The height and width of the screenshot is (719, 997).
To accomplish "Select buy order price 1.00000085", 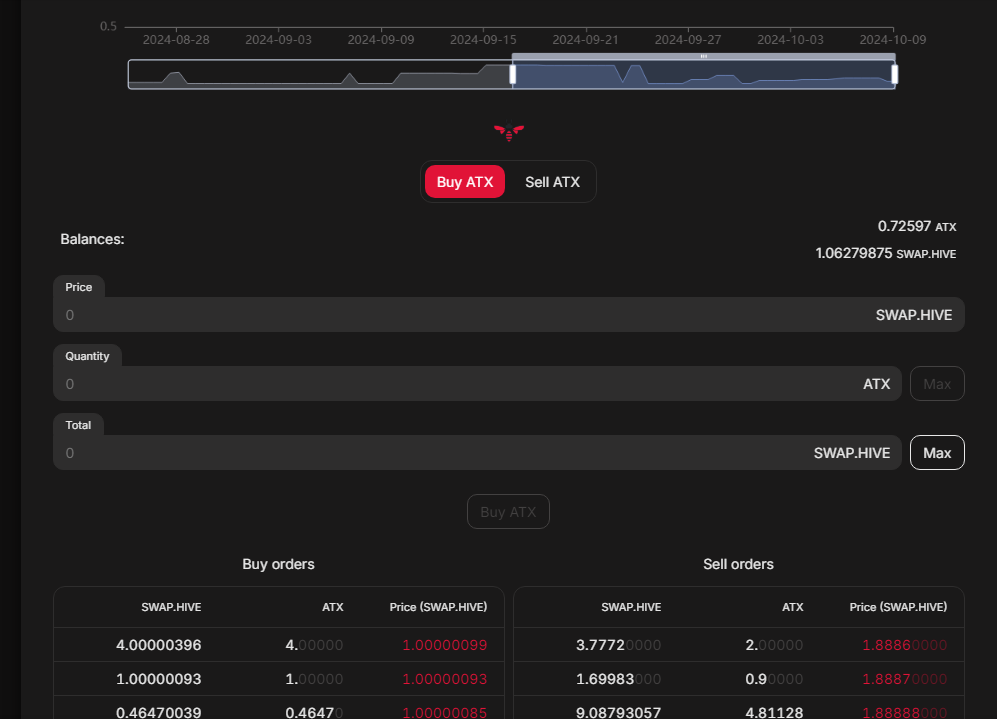I will tap(444, 713).
